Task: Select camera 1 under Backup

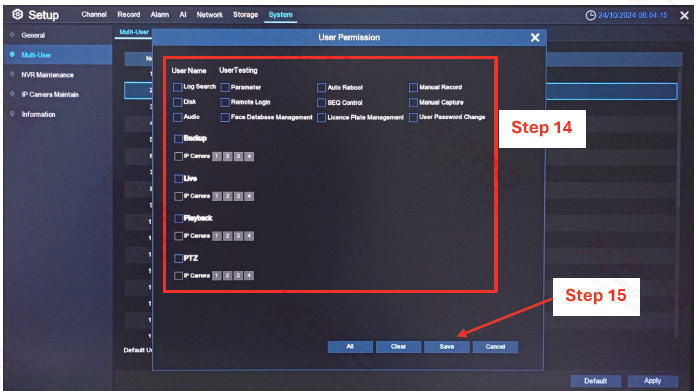Action: 217,156
